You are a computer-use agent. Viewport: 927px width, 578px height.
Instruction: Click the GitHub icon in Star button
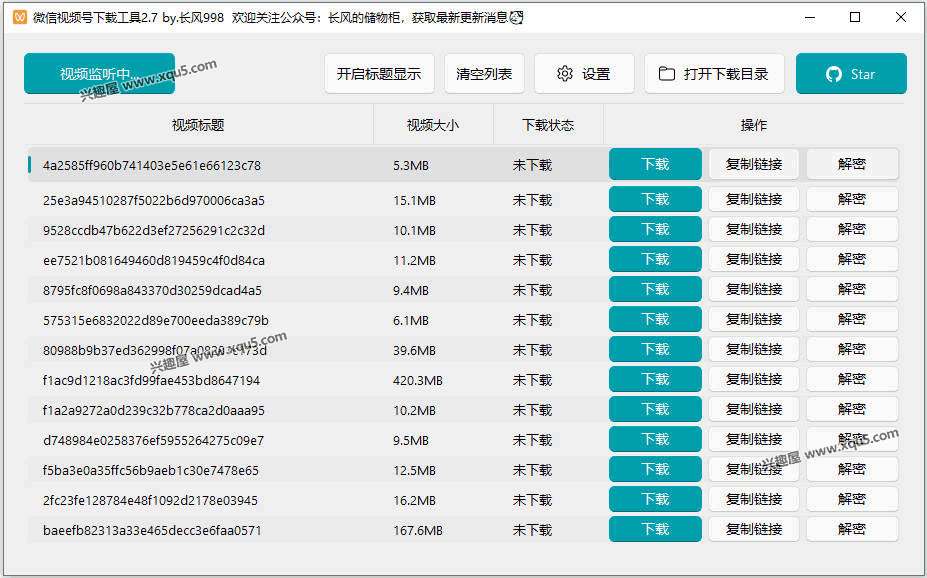click(834, 74)
